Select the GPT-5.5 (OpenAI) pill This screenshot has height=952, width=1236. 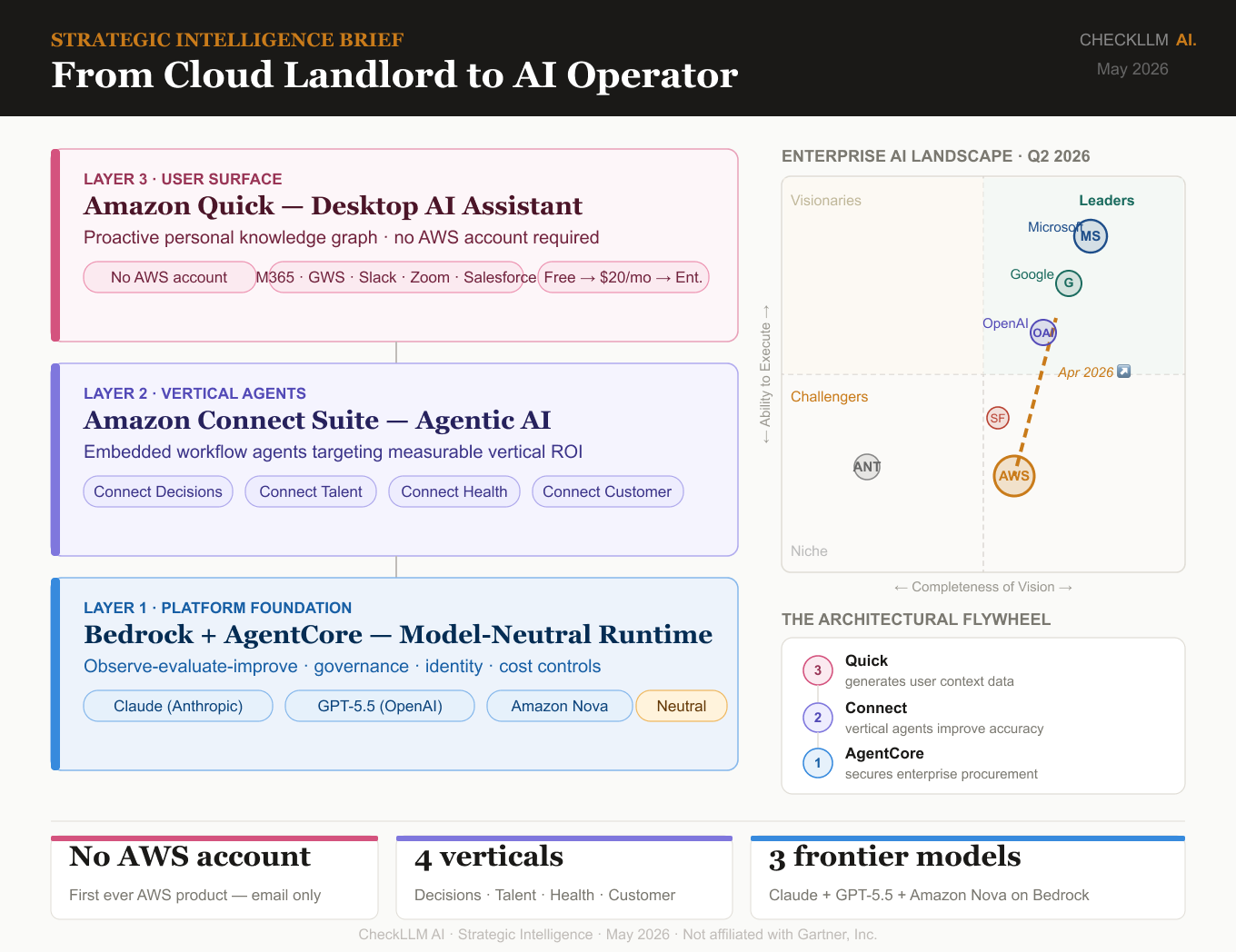pyautogui.click(x=380, y=706)
